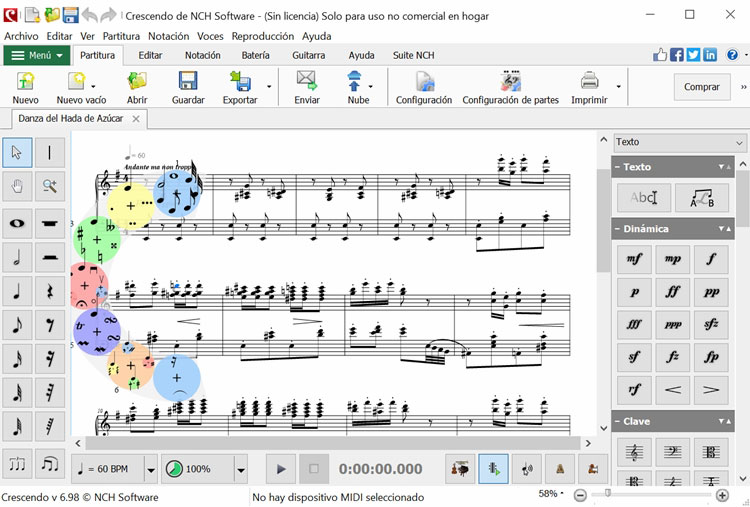Open the Notación menu

coord(168,36)
